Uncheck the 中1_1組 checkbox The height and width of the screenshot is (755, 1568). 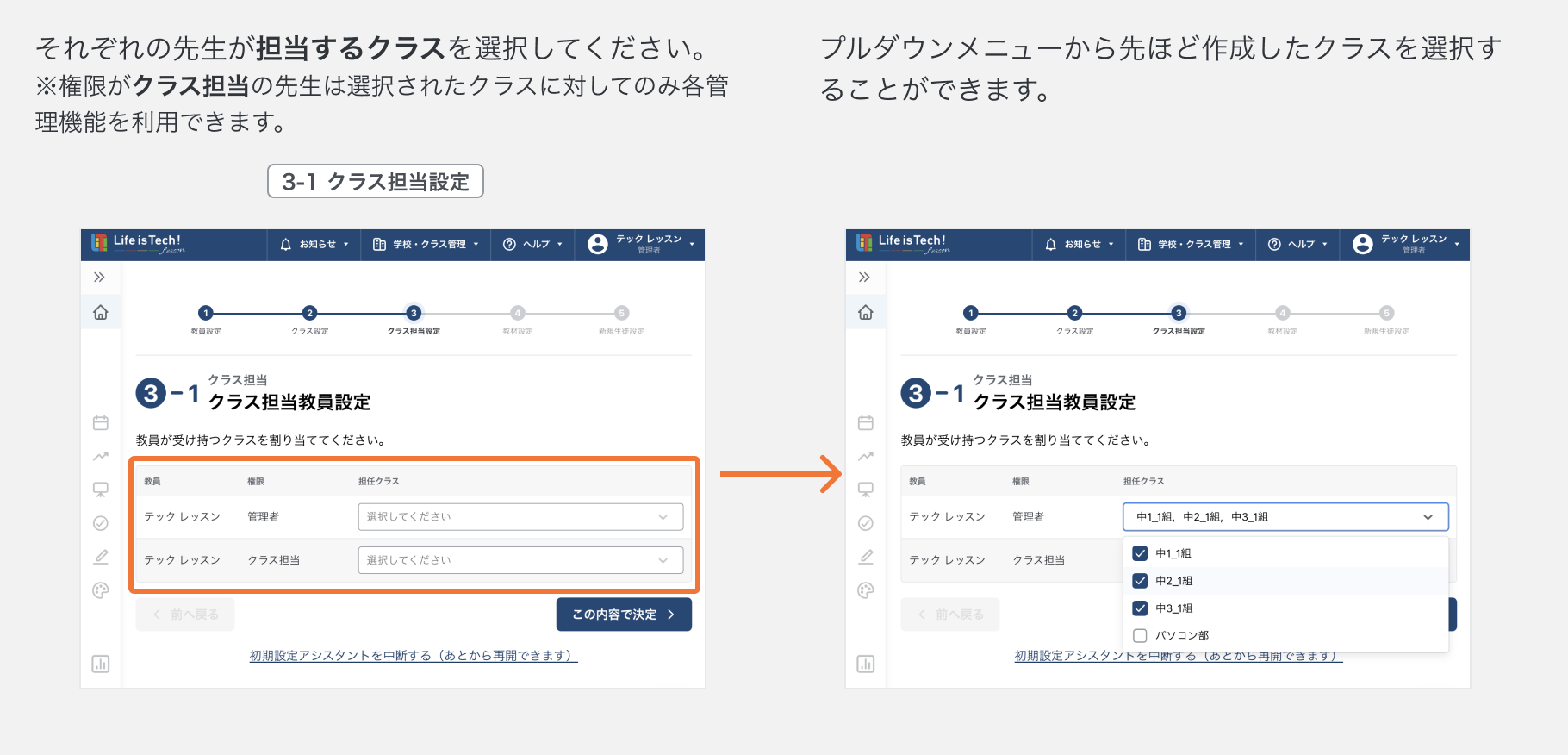[x=1140, y=553]
